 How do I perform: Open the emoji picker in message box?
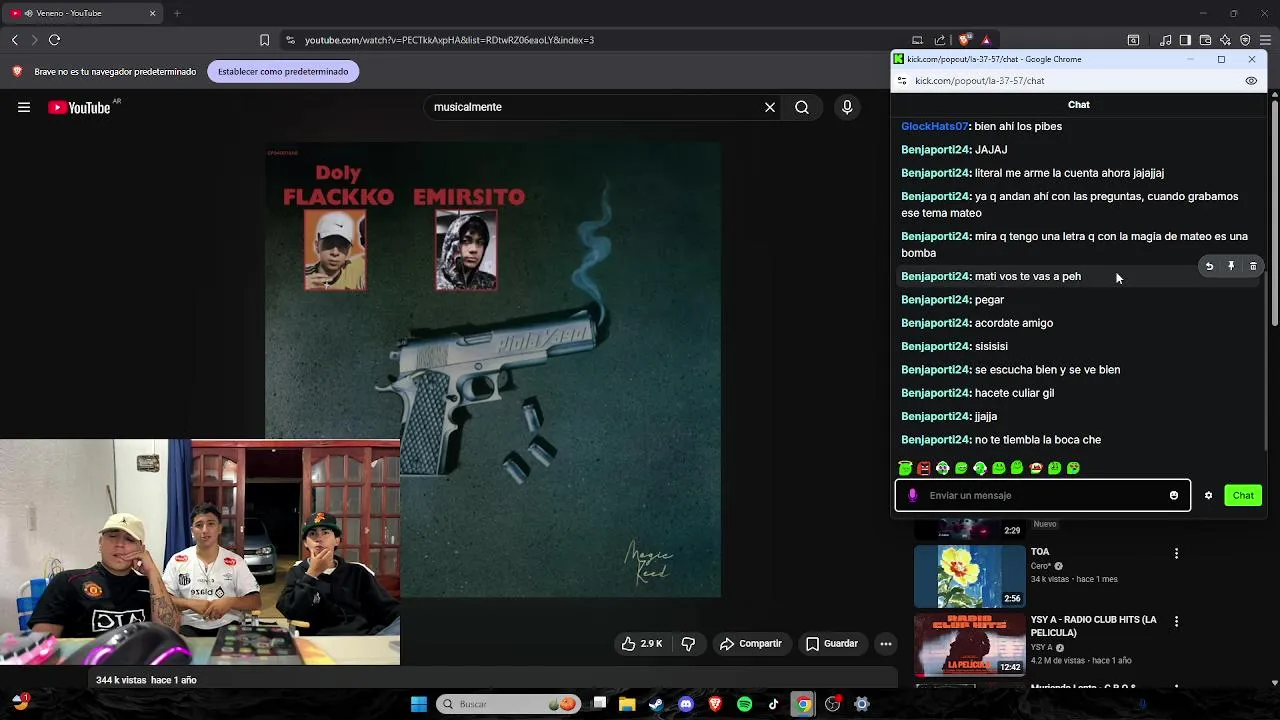(x=1174, y=495)
